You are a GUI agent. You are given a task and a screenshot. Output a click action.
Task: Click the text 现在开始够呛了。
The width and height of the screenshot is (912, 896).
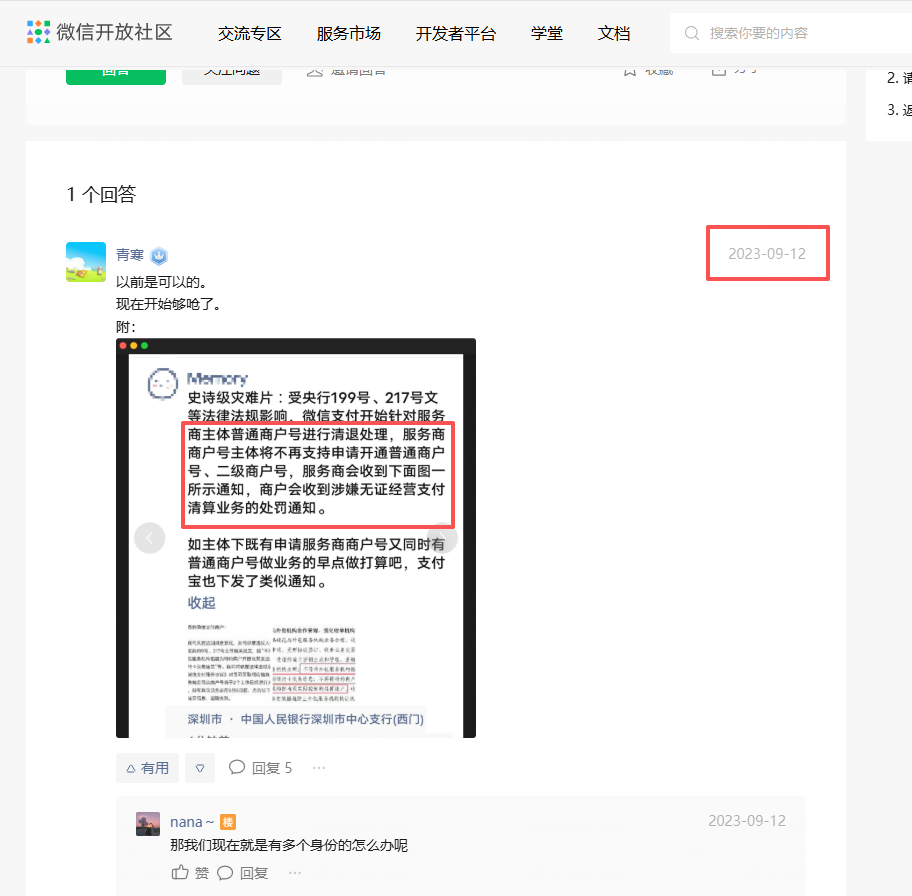168,304
